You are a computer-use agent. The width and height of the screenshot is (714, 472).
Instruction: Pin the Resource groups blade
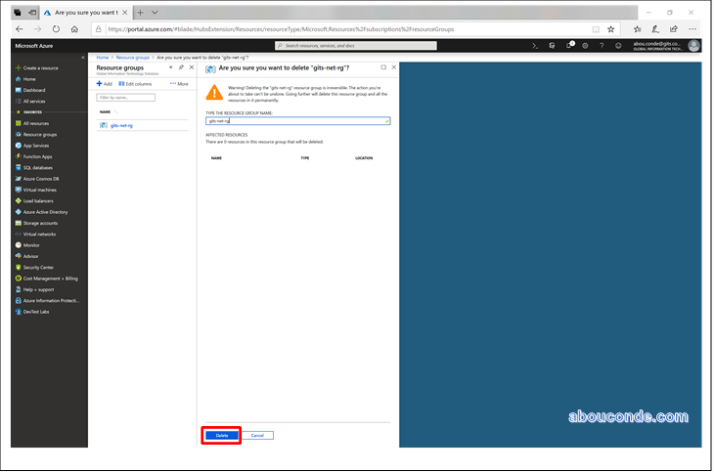(x=181, y=67)
